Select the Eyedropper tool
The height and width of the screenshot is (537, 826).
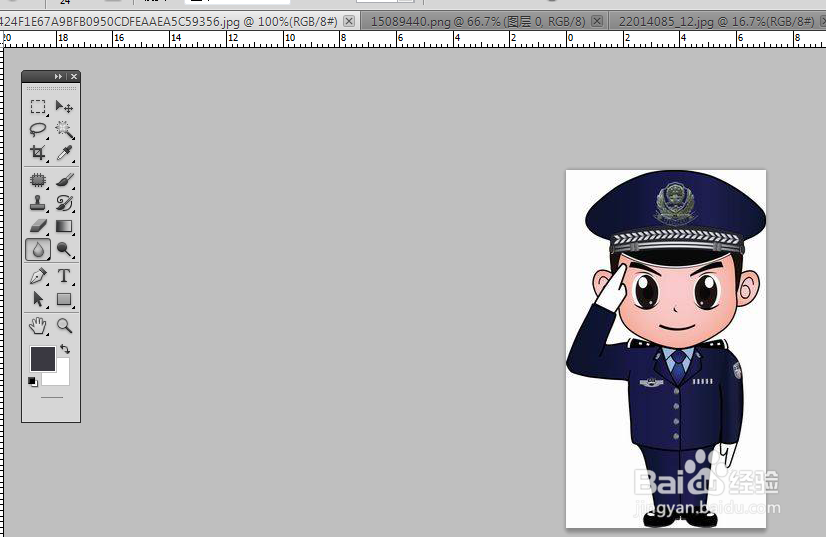tap(64, 153)
